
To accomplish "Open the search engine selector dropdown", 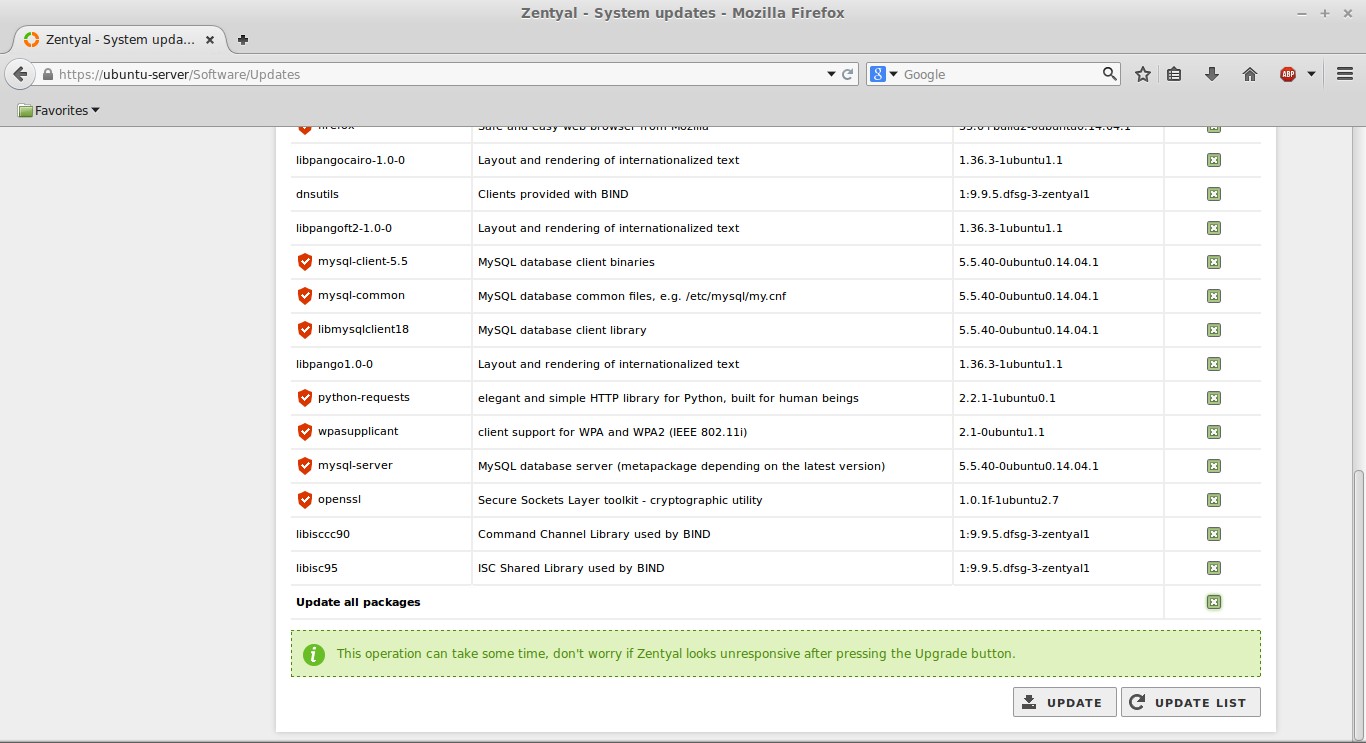I will pyautogui.click(x=884, y=74).
